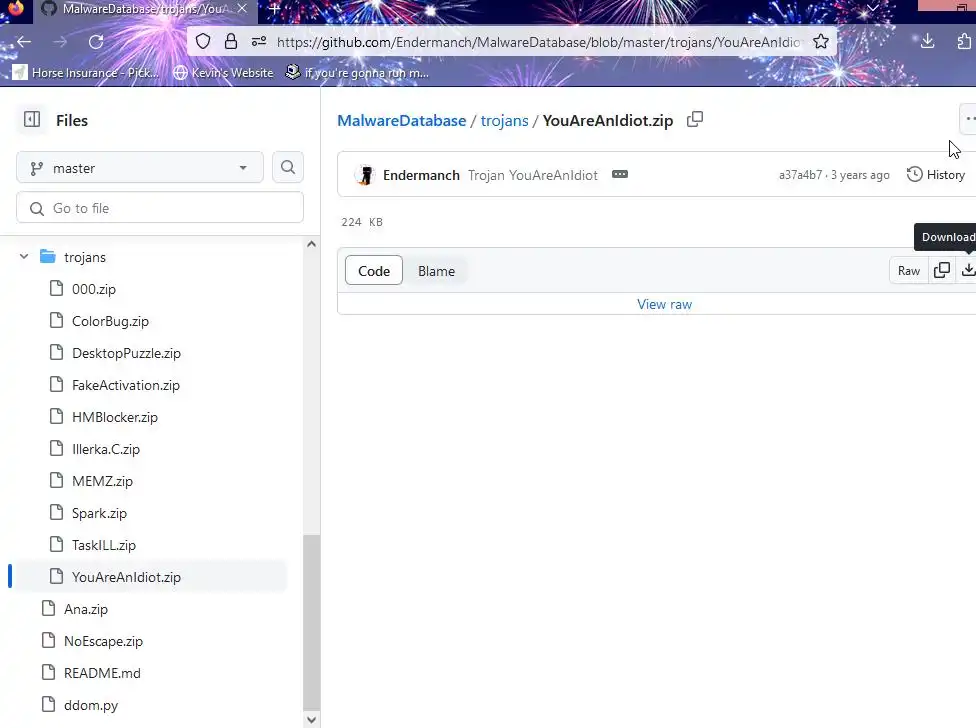Image resolution: width=976 pixels, height=728 pixels.
Task: Switch to the Code view tab
Action: [374, 271]
